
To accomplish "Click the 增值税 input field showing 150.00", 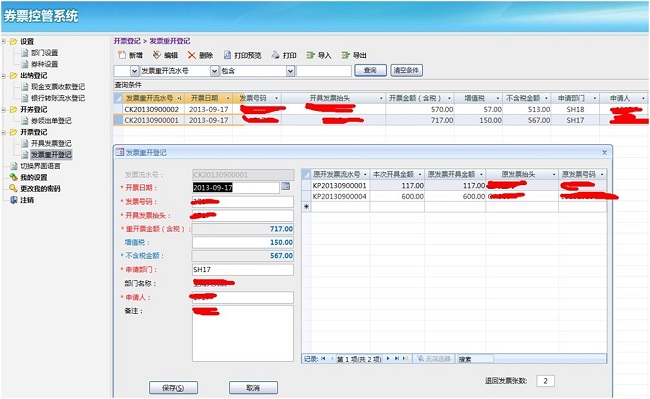I will (243, 242).
